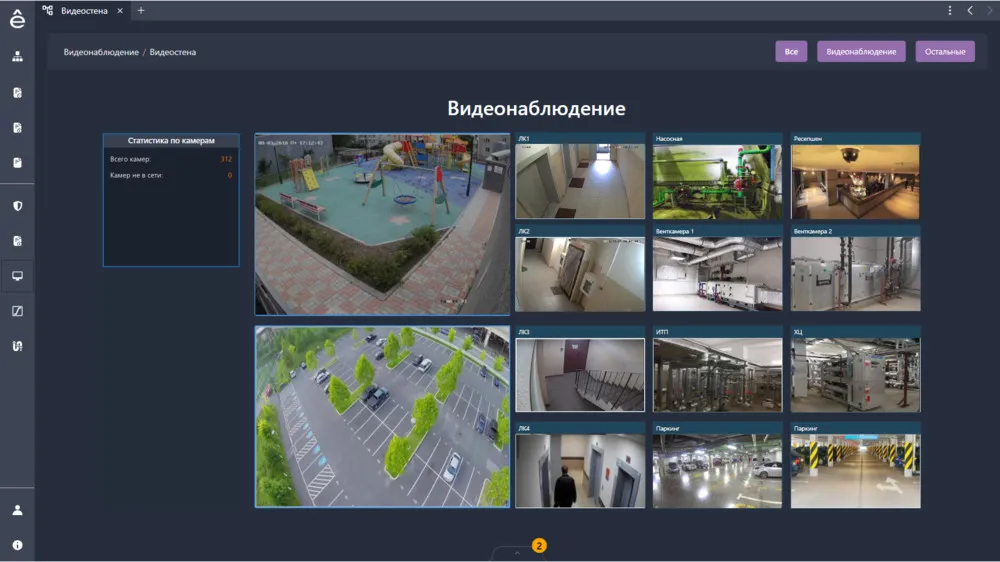Open the ЛК4 camera feed
The image size is (1000, 562).
click(580, 470)
